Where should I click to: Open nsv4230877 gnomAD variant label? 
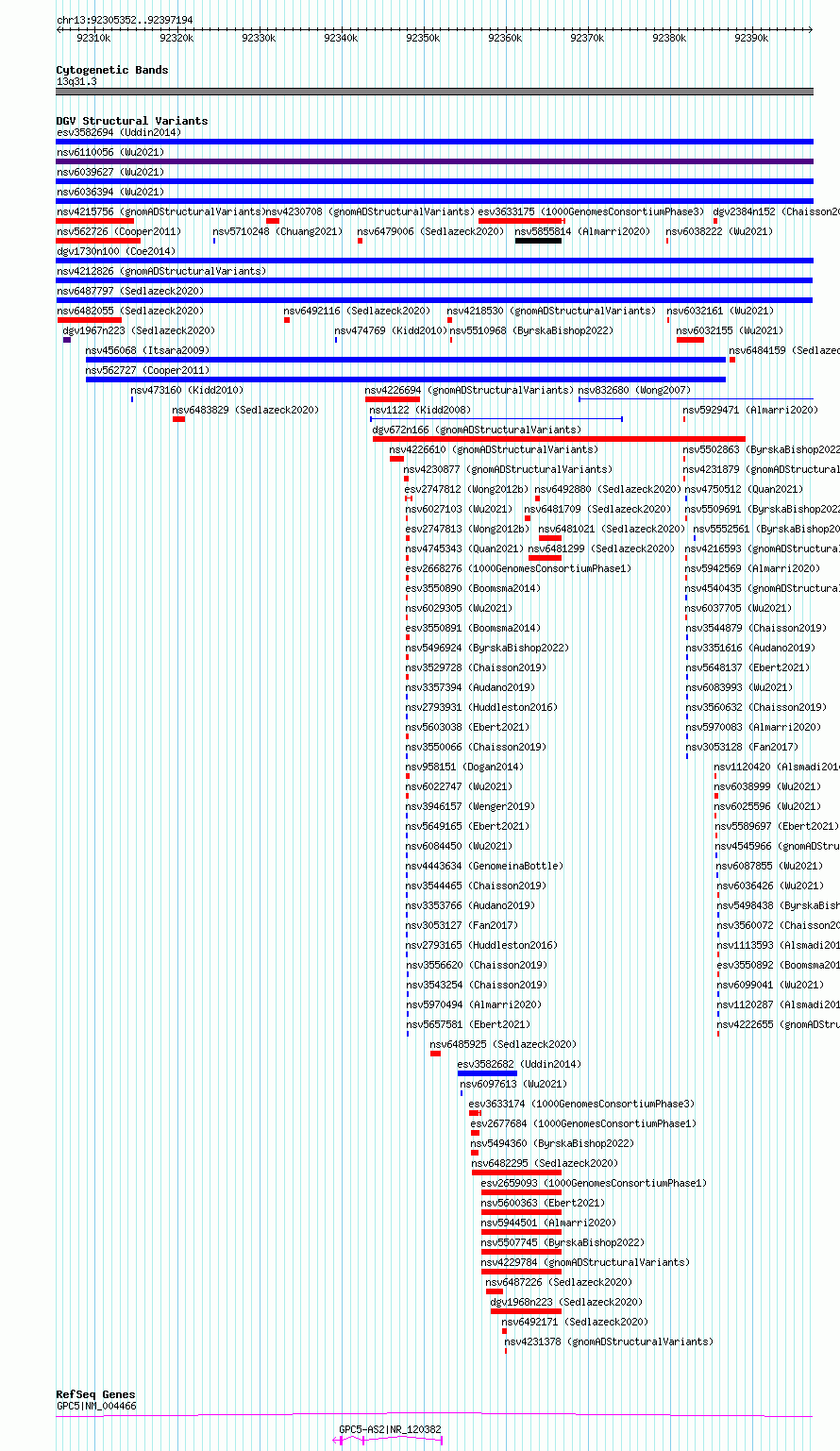coord(508,469)
